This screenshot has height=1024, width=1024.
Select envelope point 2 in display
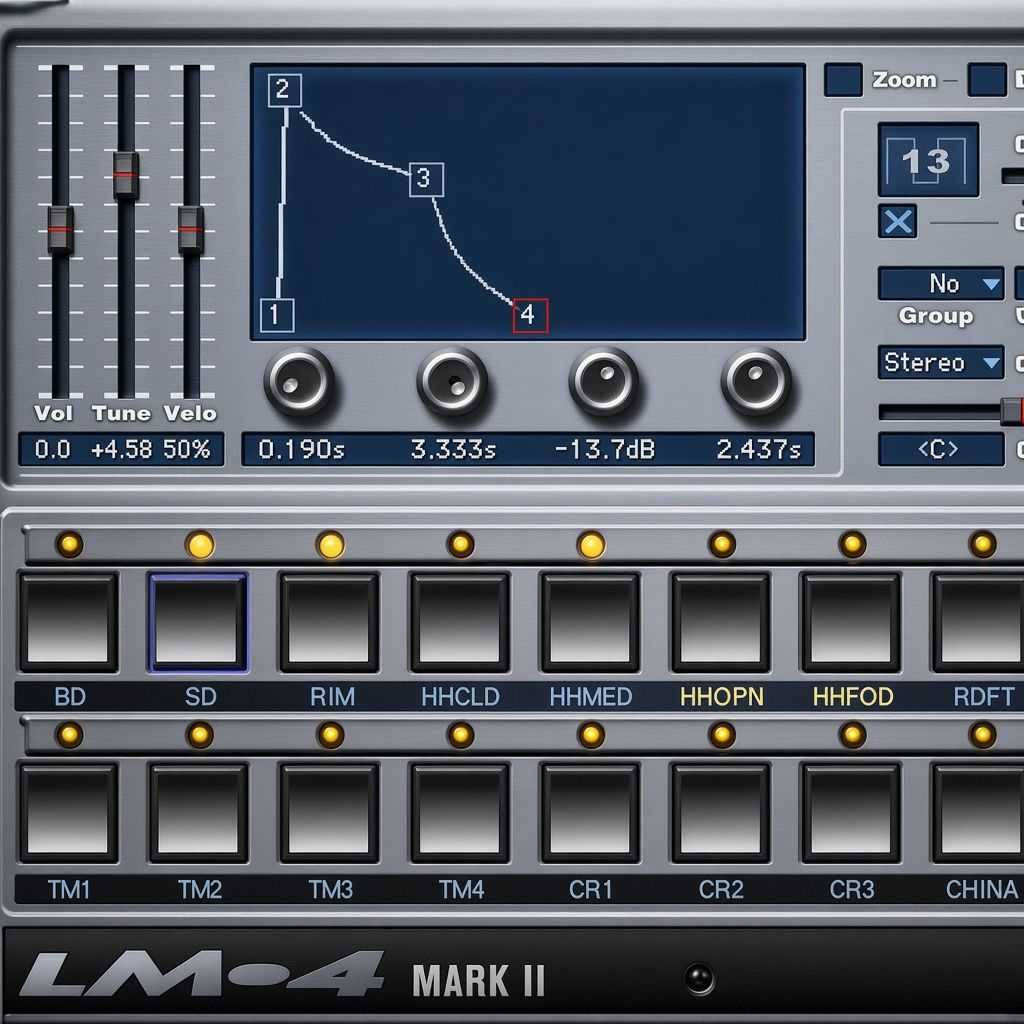(x=285, y=90)
